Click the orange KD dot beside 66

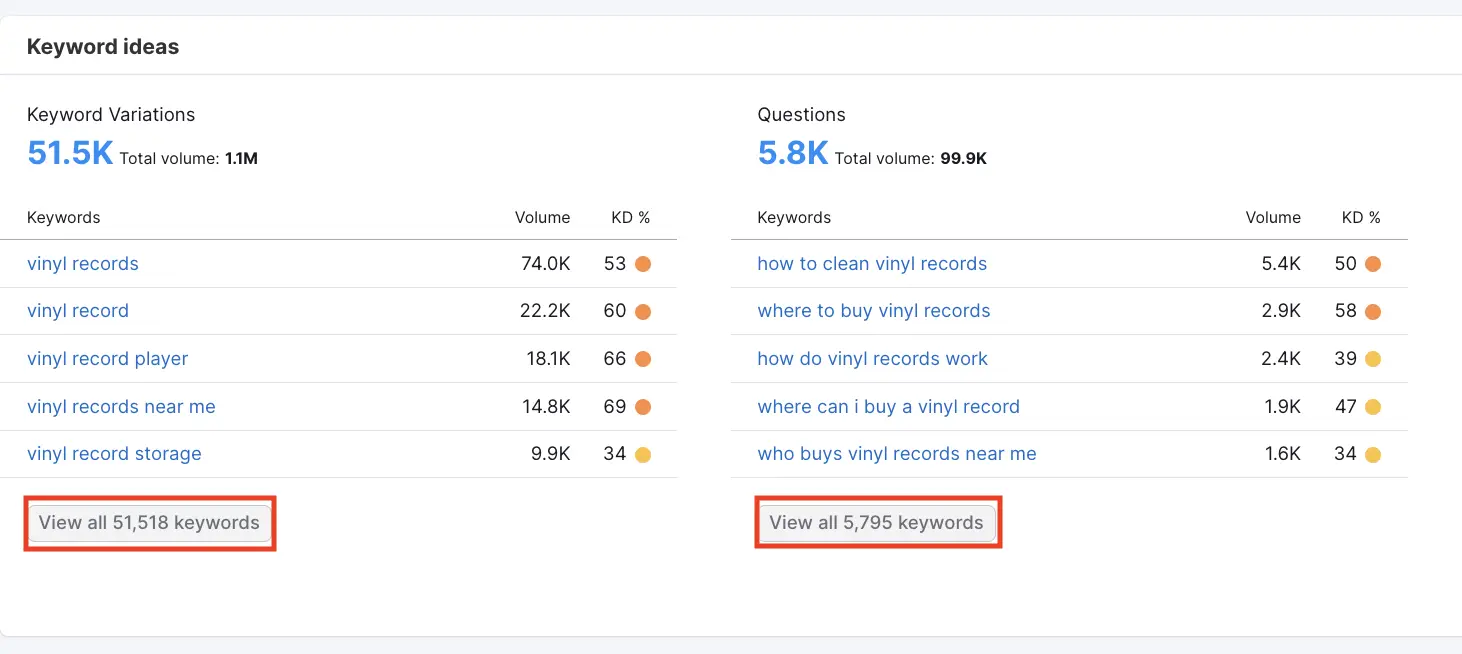643,359
